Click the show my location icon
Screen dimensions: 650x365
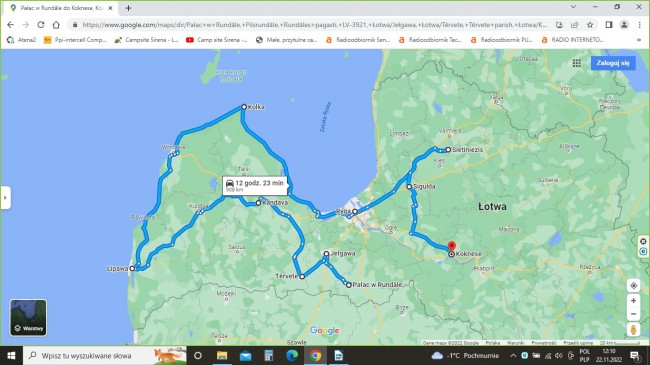pyautogui.click(x=633, y=285)
